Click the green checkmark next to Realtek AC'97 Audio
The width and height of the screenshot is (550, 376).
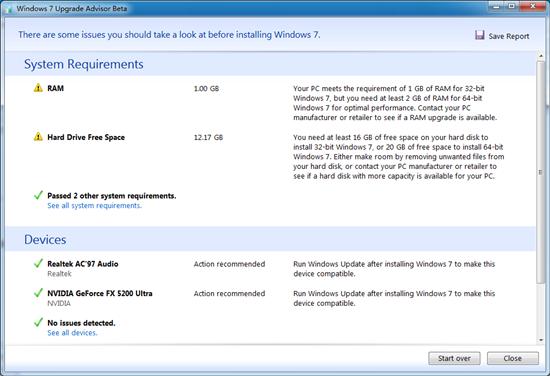[x=38, y=263]
